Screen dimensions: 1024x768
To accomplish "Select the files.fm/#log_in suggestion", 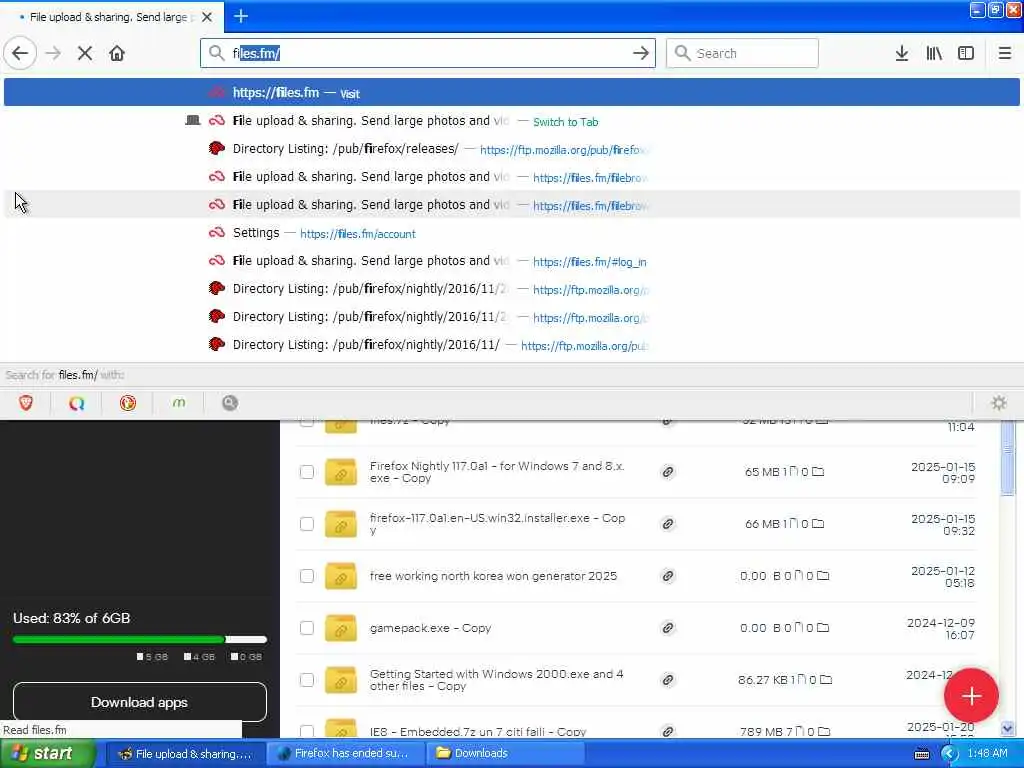I will click(x=511, y=261).
